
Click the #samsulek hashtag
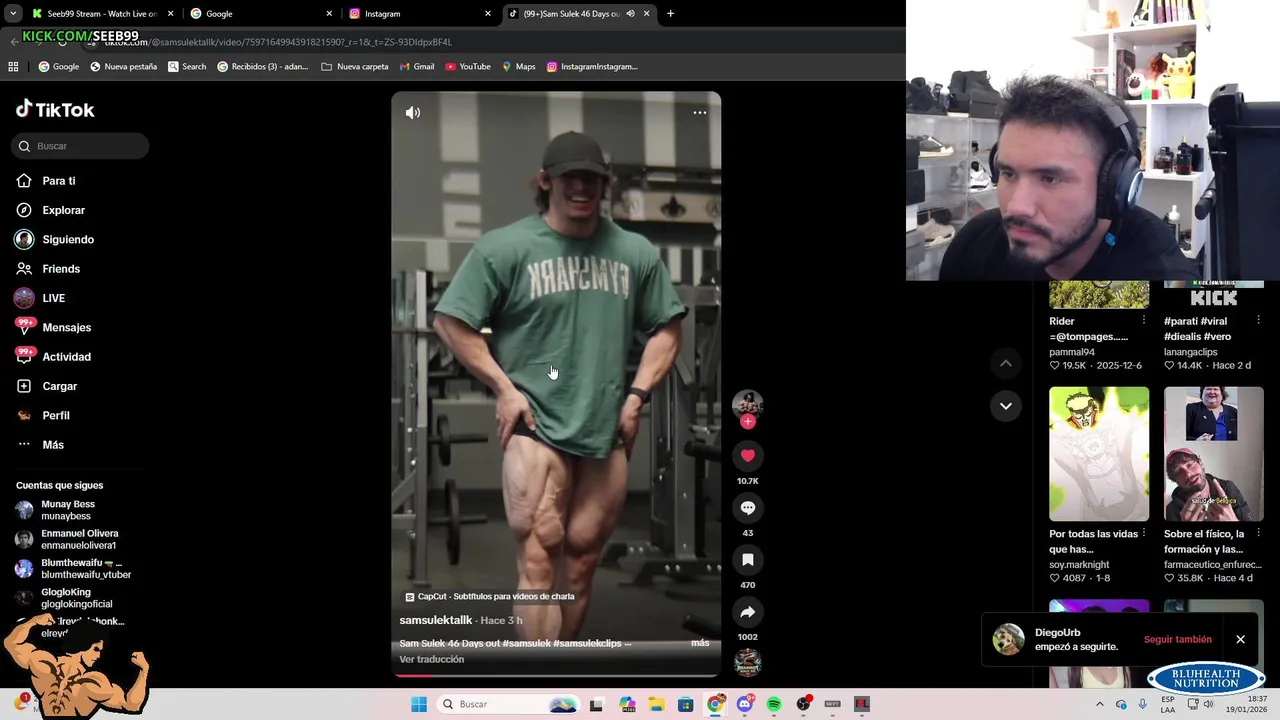click(525, 643)
